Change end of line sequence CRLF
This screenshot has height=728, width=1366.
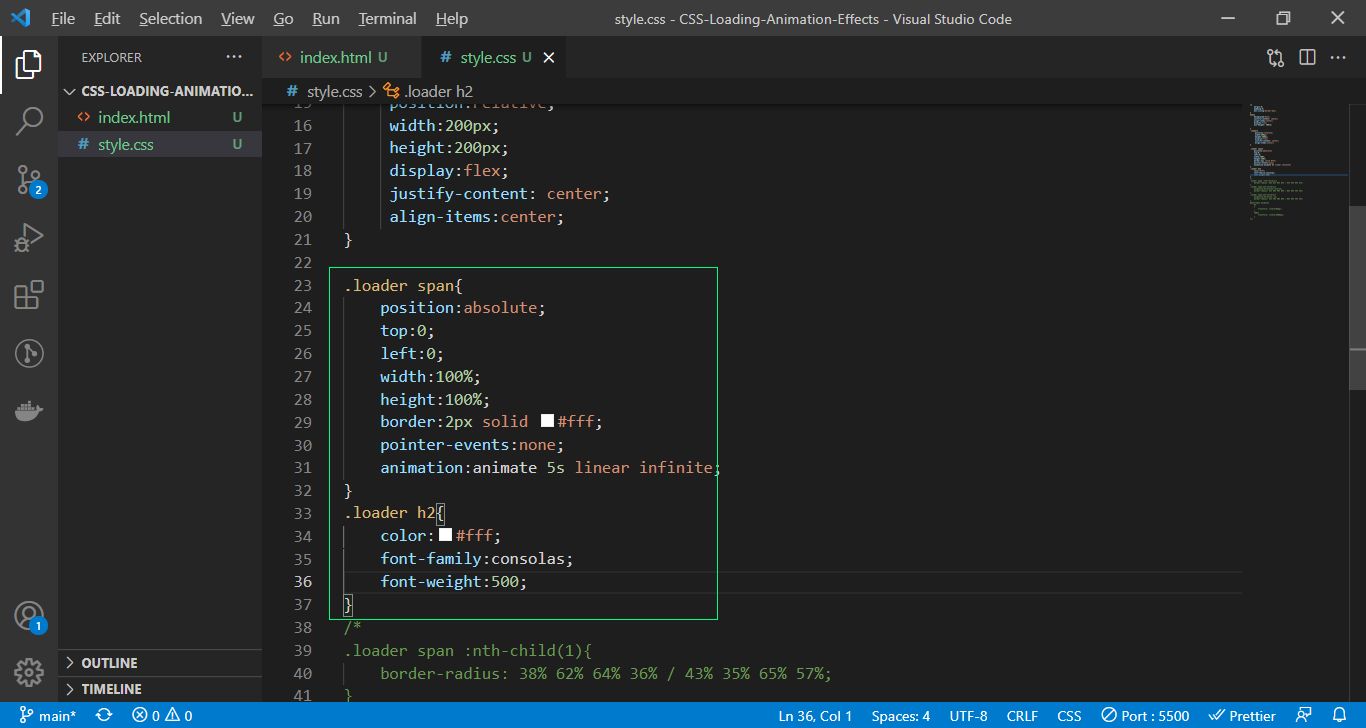(1022, 716)
